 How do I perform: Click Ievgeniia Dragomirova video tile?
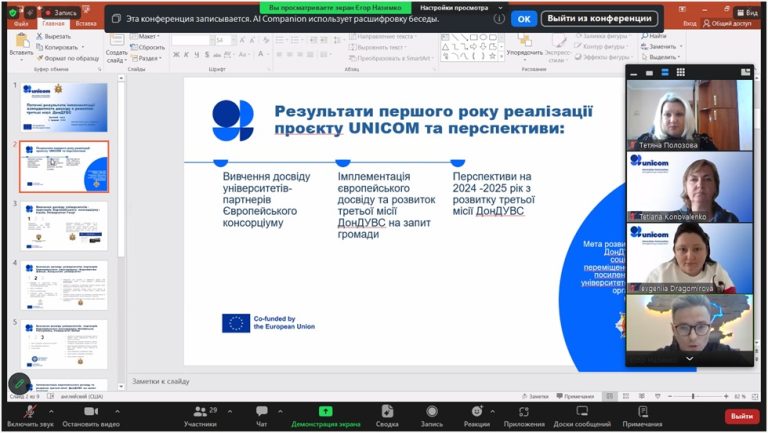690,259
